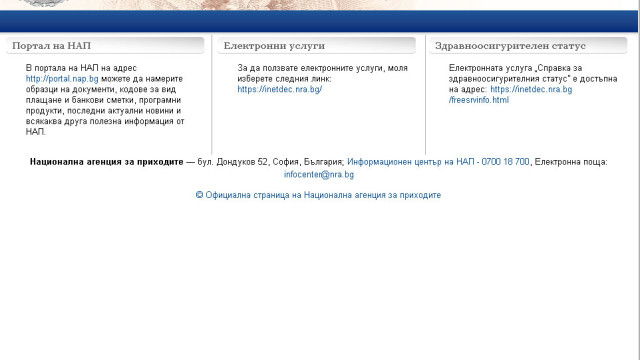Click Информационен център на НАП - 0700 18 700

coord(438,162)
